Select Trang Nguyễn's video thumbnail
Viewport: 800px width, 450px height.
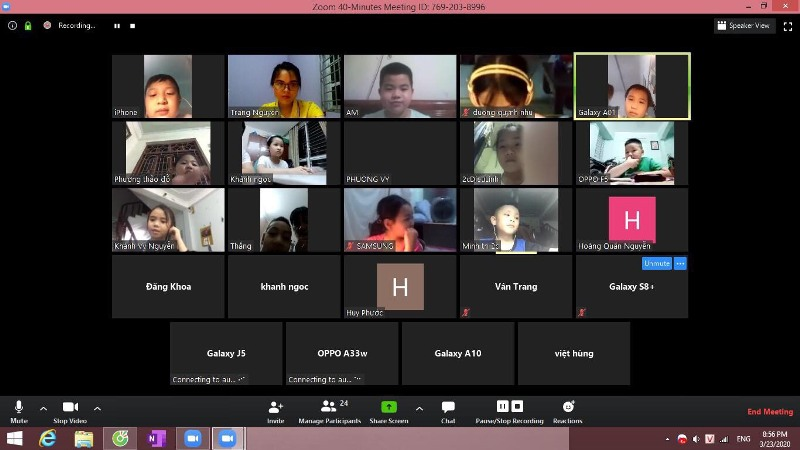click(x=284, y=86)
